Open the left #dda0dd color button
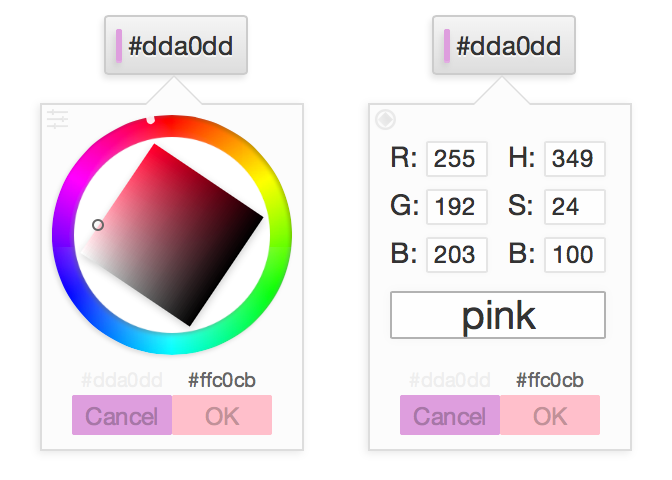The width and height of the screenshot is (672, 480). [176, 45]
